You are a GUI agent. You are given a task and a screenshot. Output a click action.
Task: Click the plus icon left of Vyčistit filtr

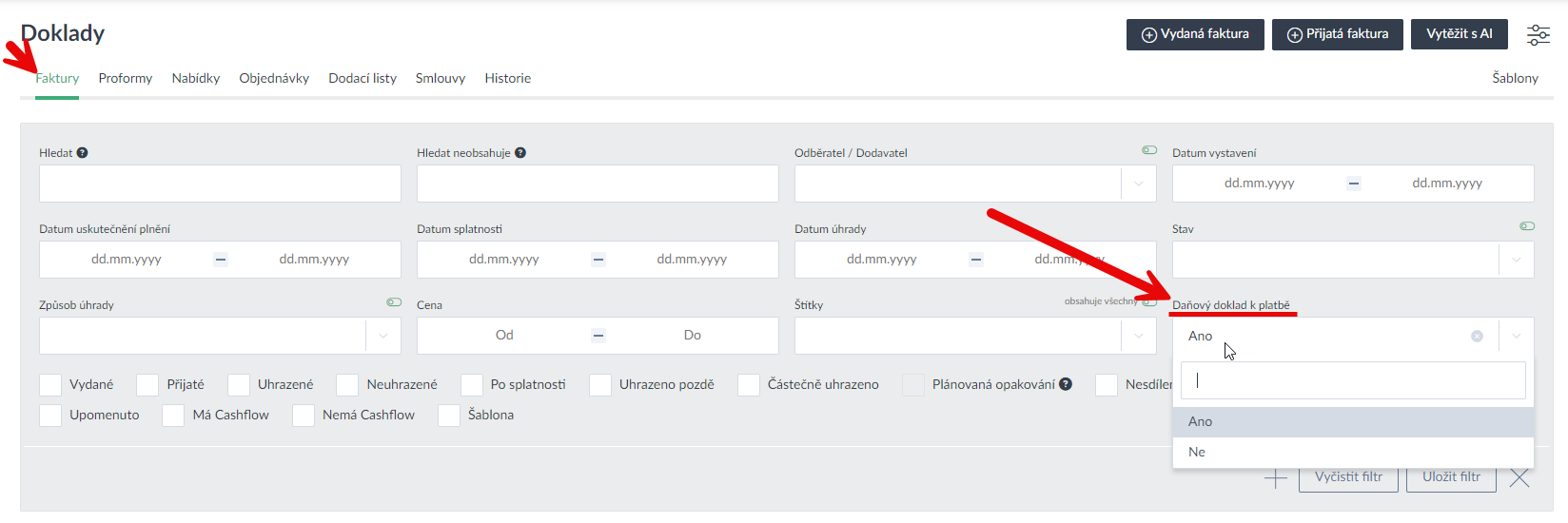pyautogui.click(x=1275, y=477)
